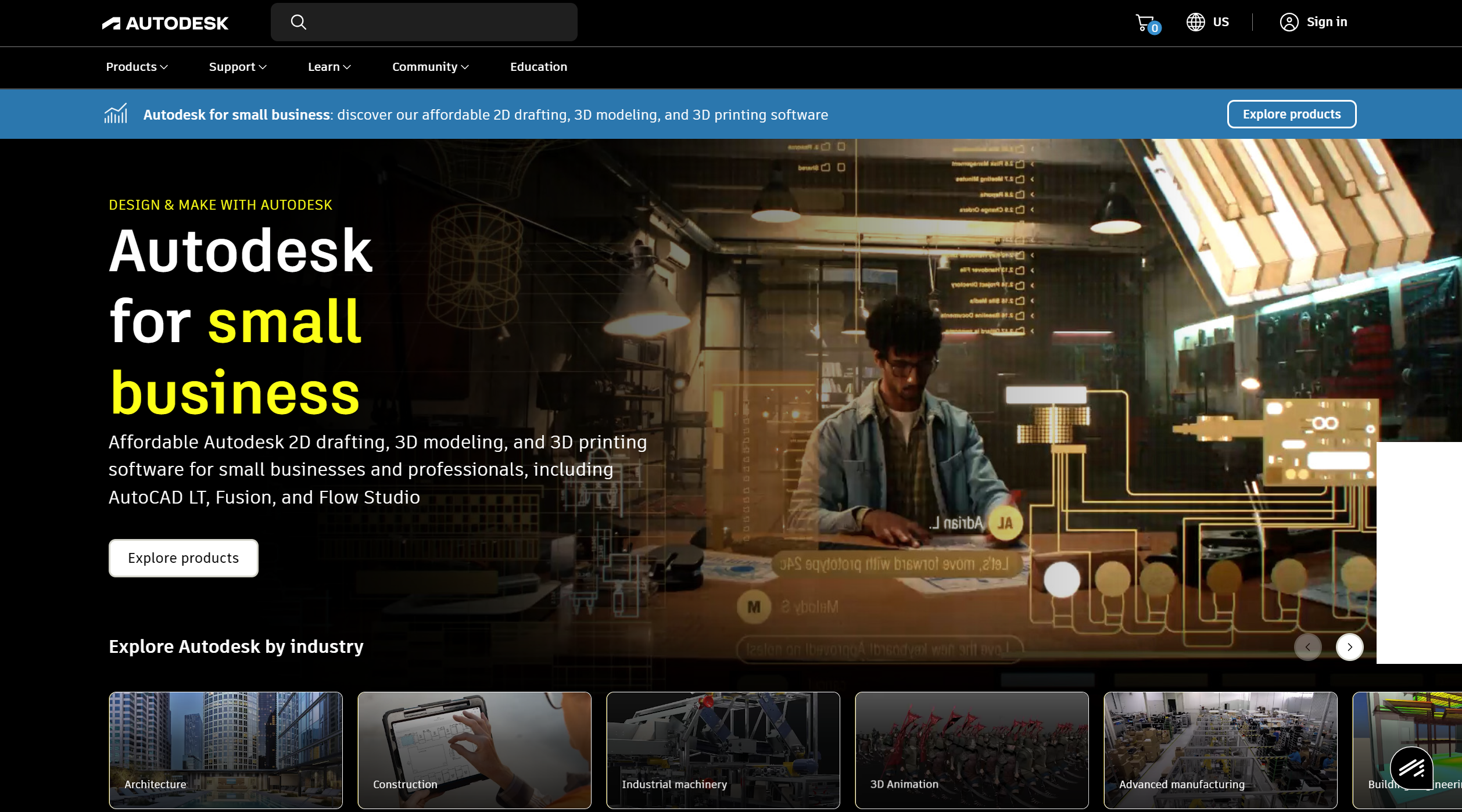Viewport: 1462px width, 812px height.
Task: Focus the search input field
Action: [x=424, y=22]
